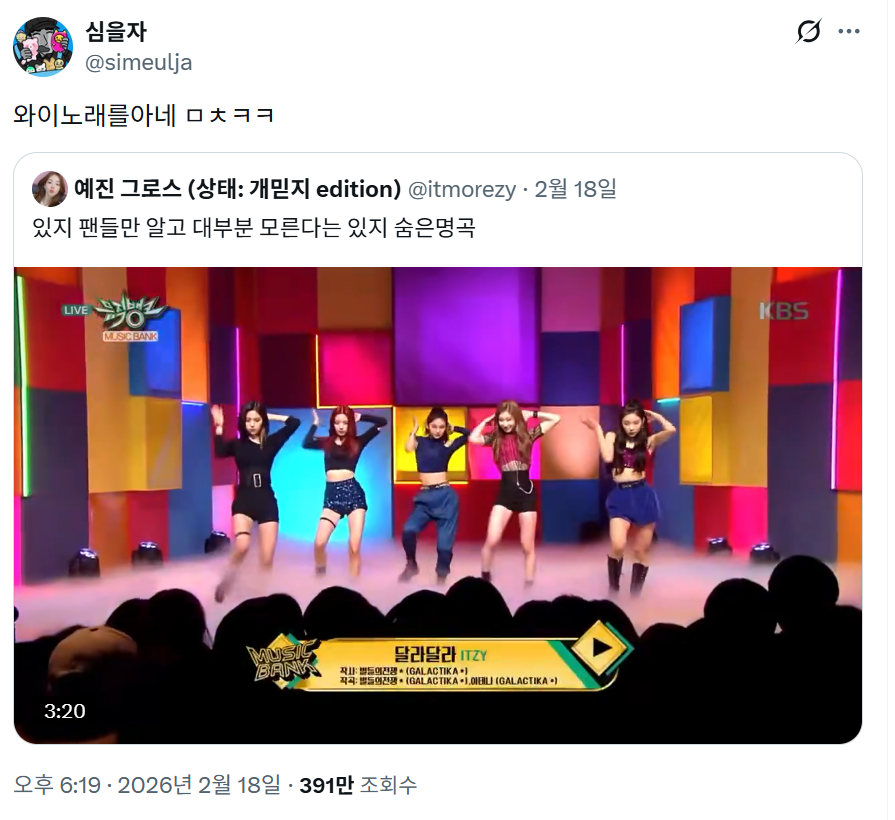Play the ITZY Music Bank video
The width and height of the screenshot is (895, 820).
[x=438, y=505]
